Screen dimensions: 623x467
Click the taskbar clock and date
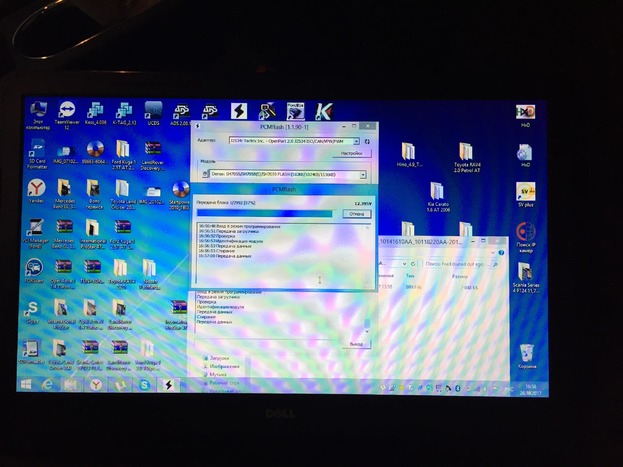click(x=529, y=386)
